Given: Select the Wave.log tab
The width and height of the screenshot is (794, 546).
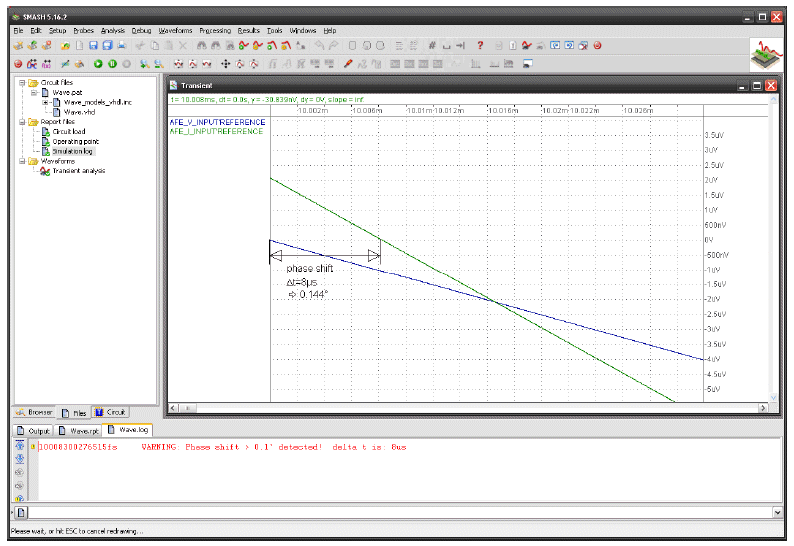Looking at the screenshot, I should click(128, 430).
